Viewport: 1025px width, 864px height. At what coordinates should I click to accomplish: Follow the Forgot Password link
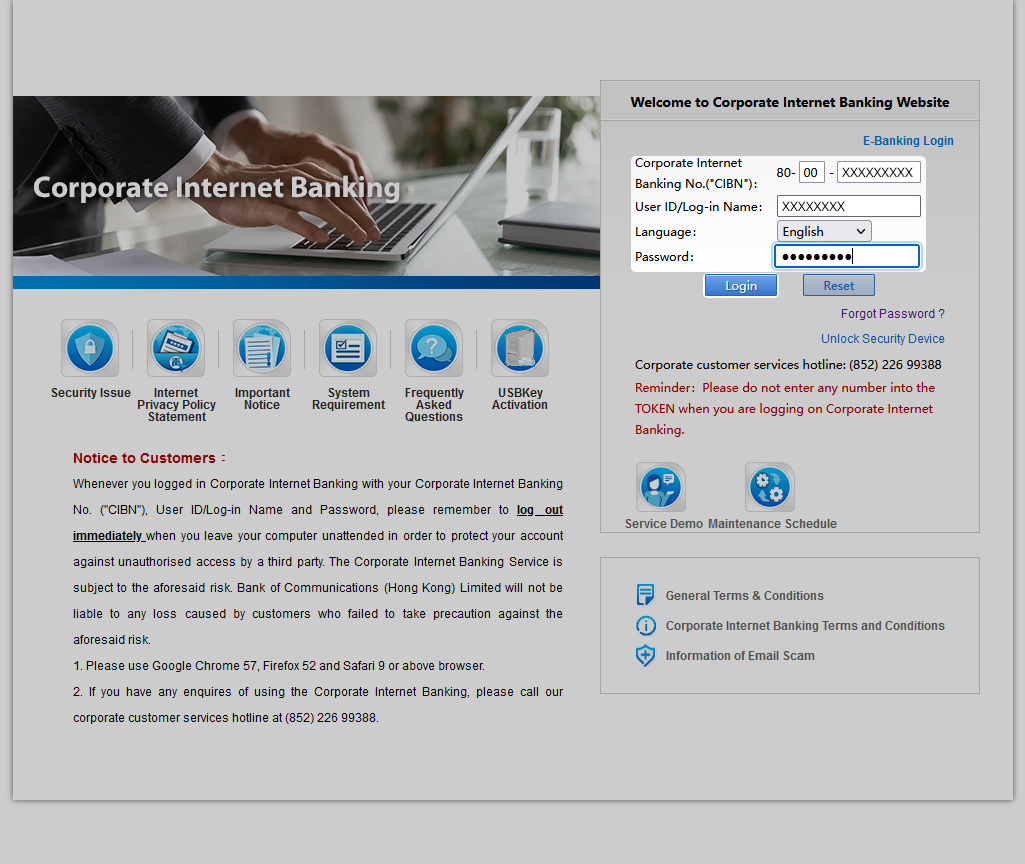pos(892,314)
